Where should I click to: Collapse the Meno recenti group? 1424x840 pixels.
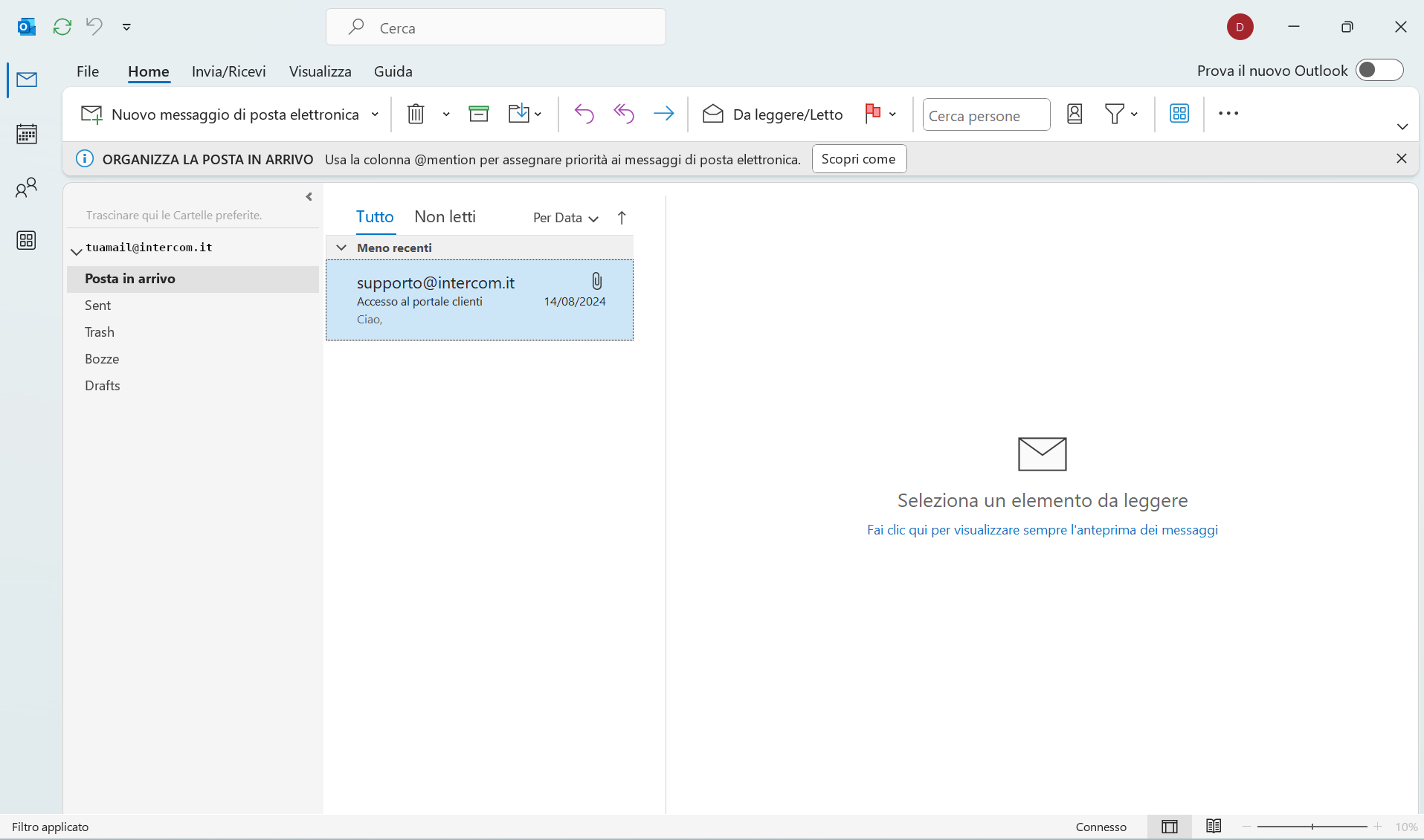pos(341,248)
